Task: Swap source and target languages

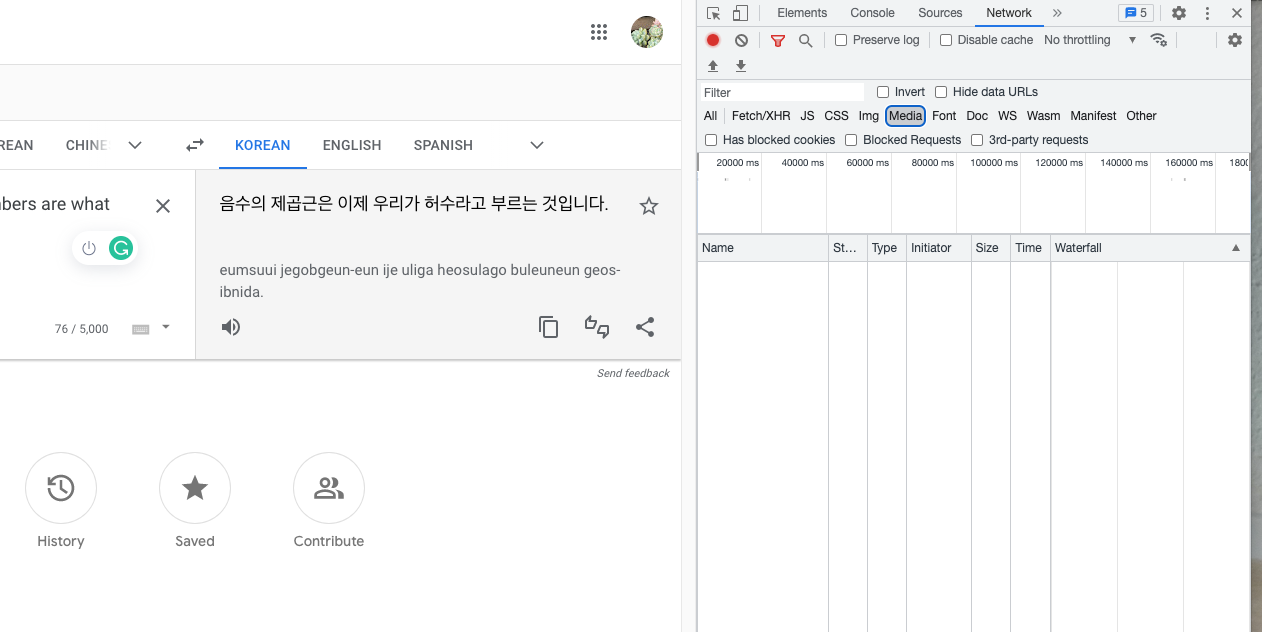Action: click(x=195, y=145)
